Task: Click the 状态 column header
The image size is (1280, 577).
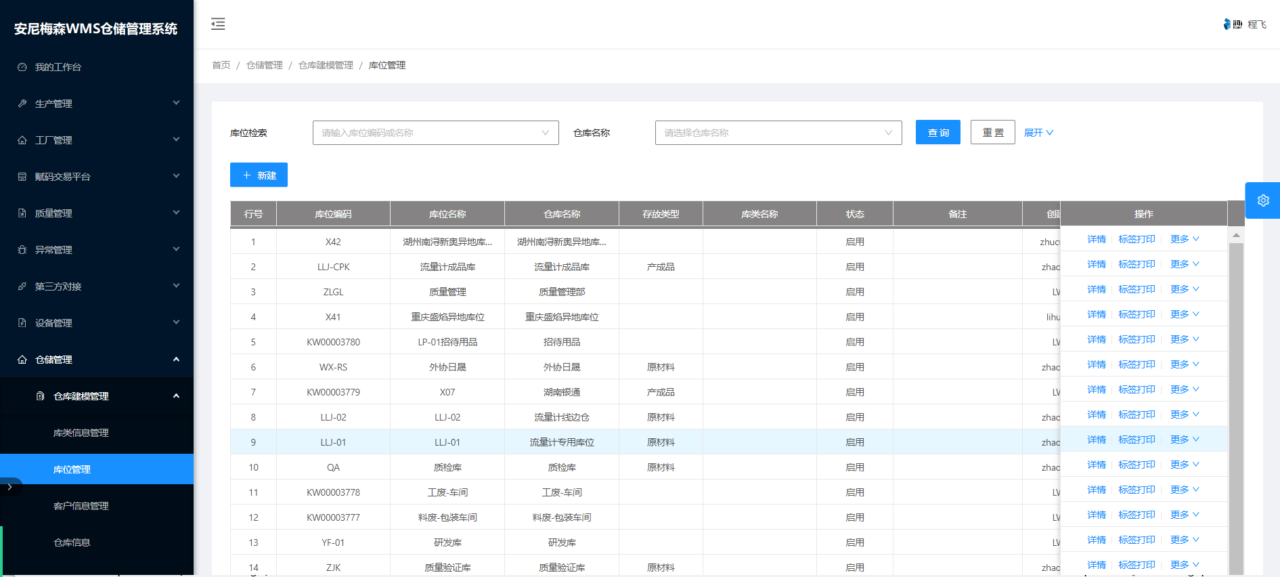Action: [x=855, y=214]
